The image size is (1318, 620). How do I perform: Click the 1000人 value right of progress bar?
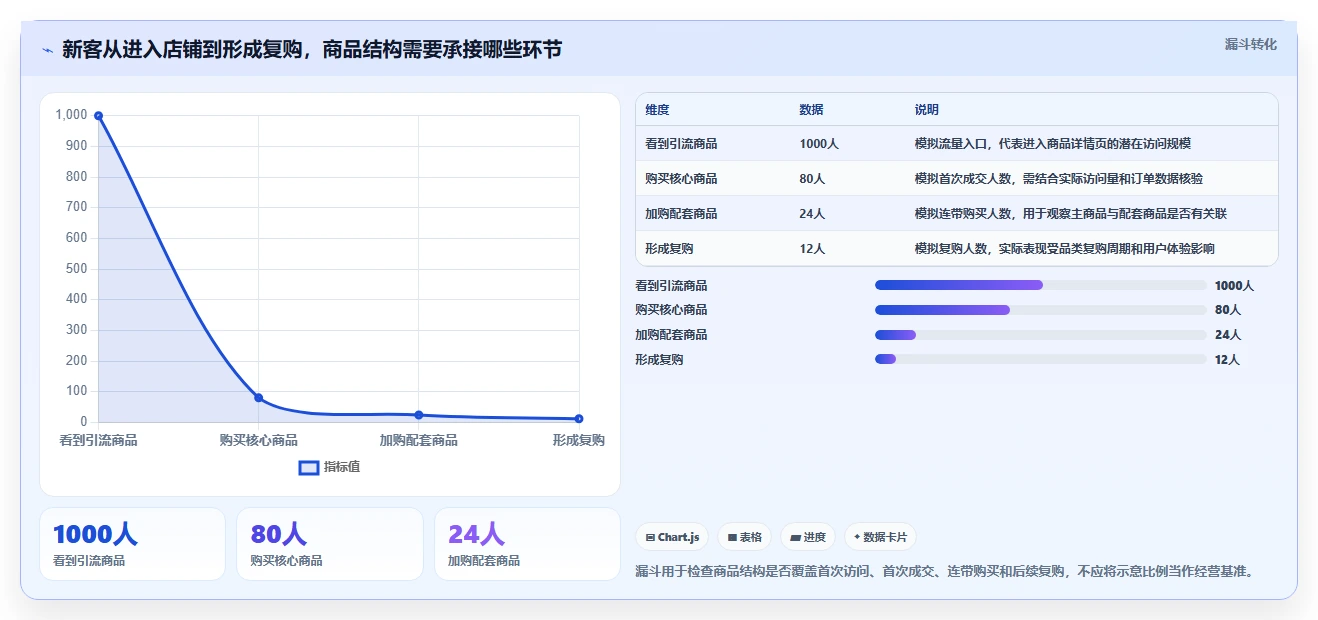pyautogui.click(x=1234, y=286)
